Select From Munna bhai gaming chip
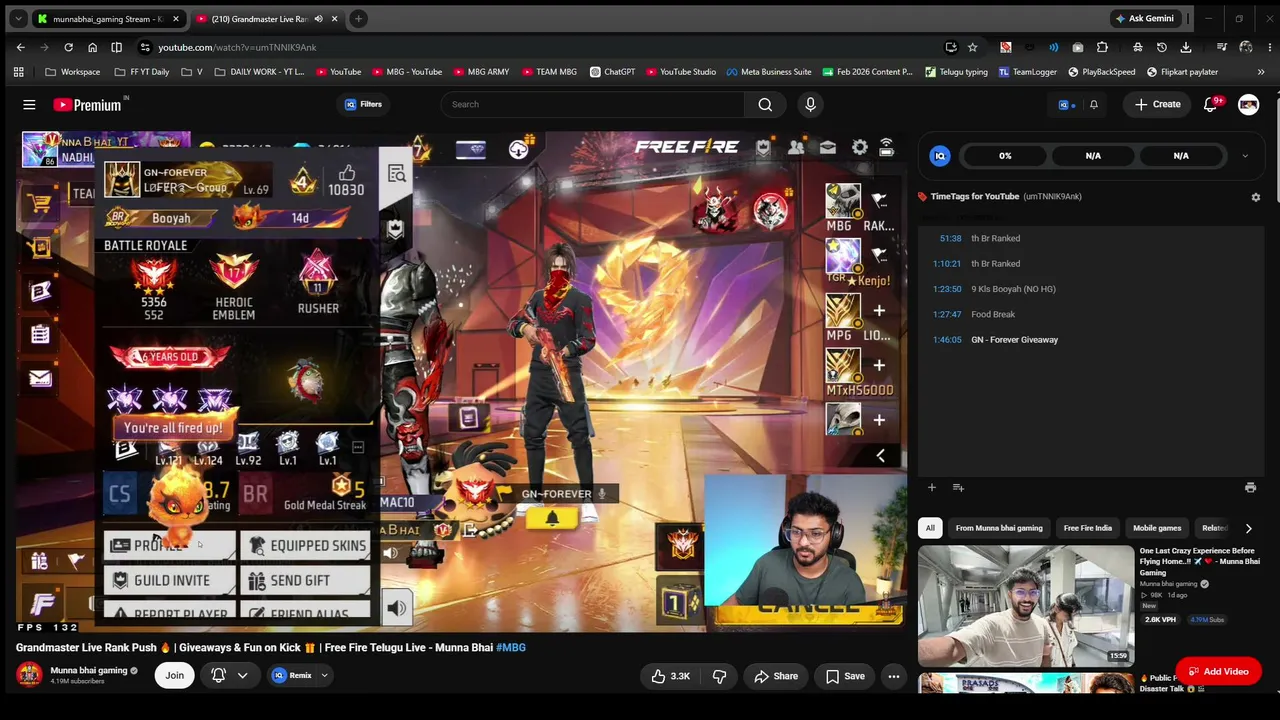The width and height of the screenshot is (1280, 720). pyautogui.click(x=999, y=528)
